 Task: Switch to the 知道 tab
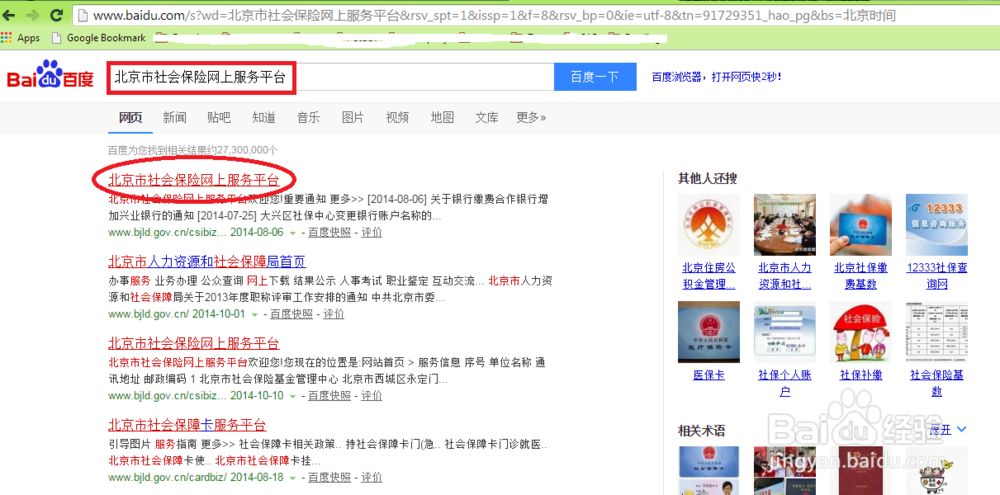pyautogui.click(x=263, y=117)
